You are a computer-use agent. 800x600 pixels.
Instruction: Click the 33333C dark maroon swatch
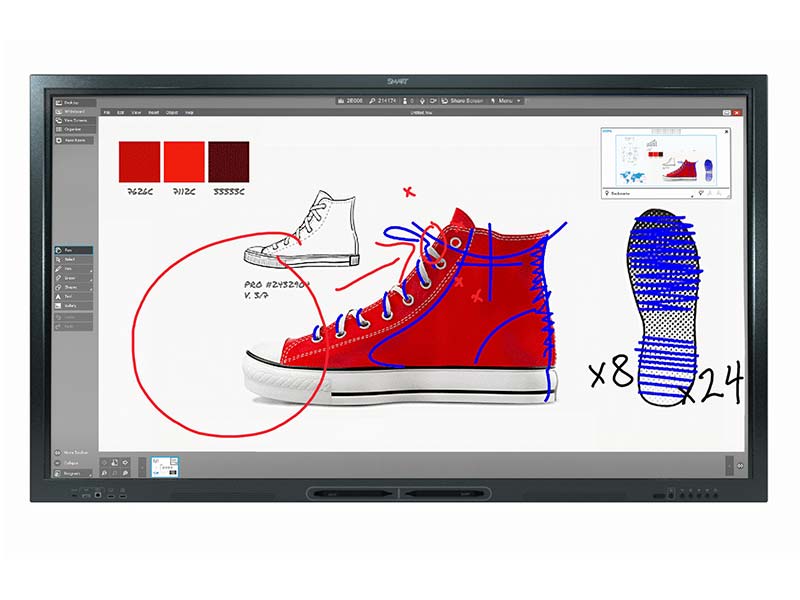(x=229, y=162)
